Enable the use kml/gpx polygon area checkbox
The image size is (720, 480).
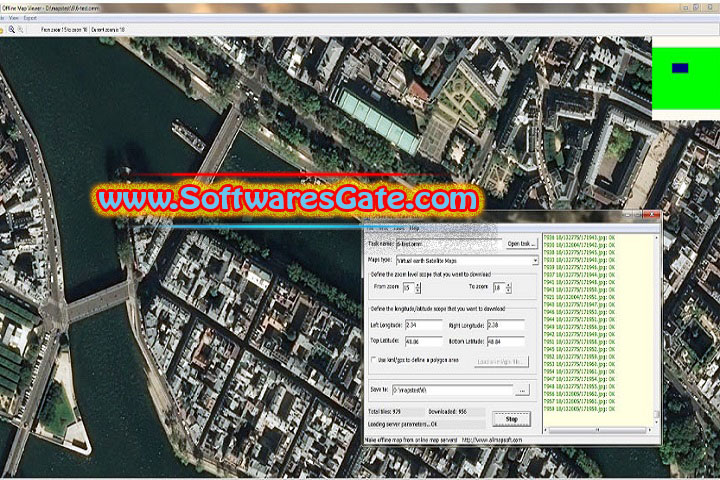pyautogui.click(x=373, y=360)
